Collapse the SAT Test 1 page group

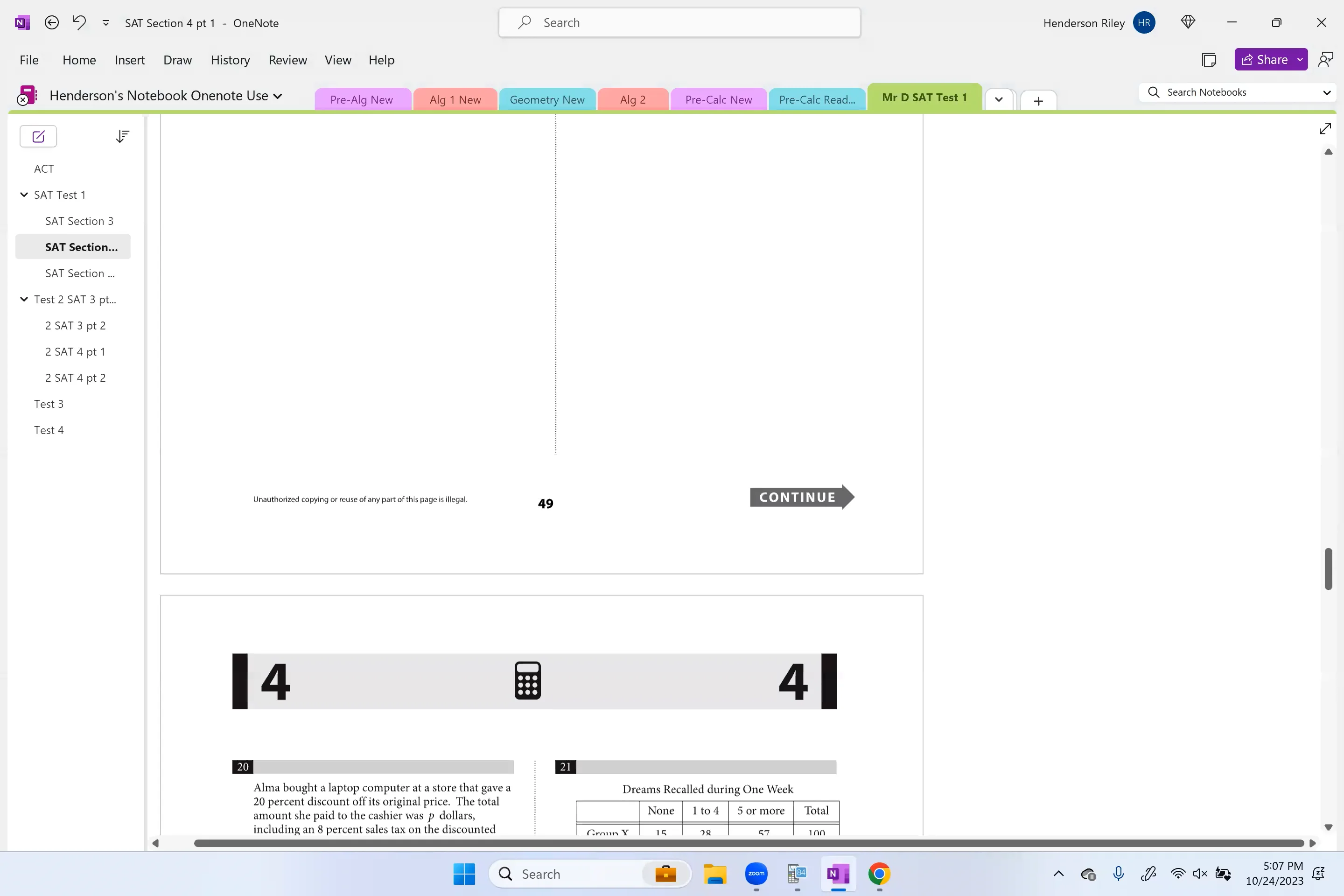click(24, 195)
